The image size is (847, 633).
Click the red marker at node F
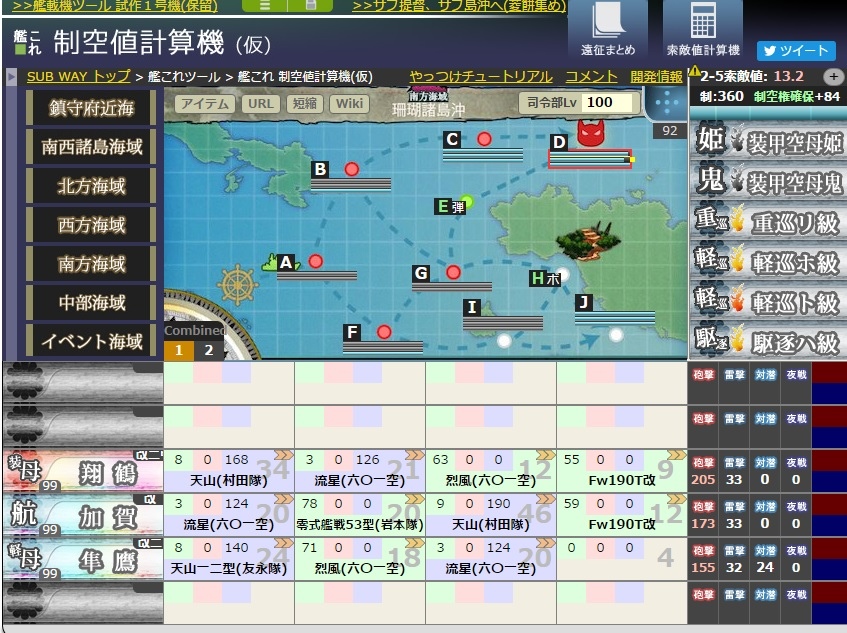pyautogui.click(x=384, y=332)
